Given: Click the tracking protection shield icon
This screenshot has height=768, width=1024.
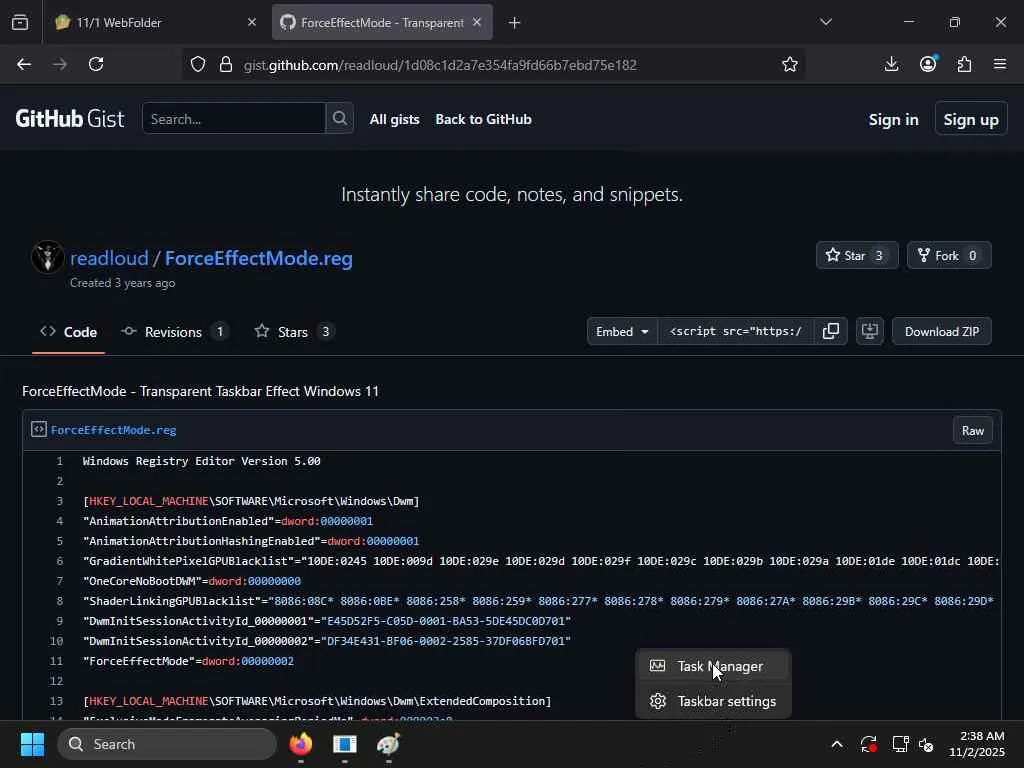Looking at the screenshot, I should pyautogui.click(x=198, y=64).
